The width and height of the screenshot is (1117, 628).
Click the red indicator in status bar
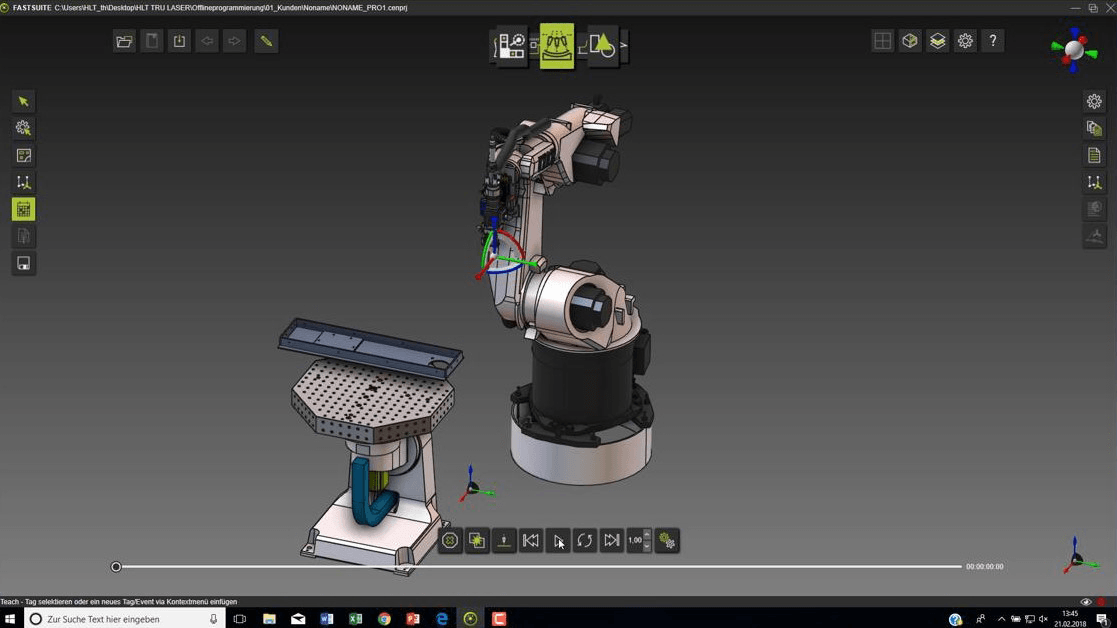(x=1101, y=602)
